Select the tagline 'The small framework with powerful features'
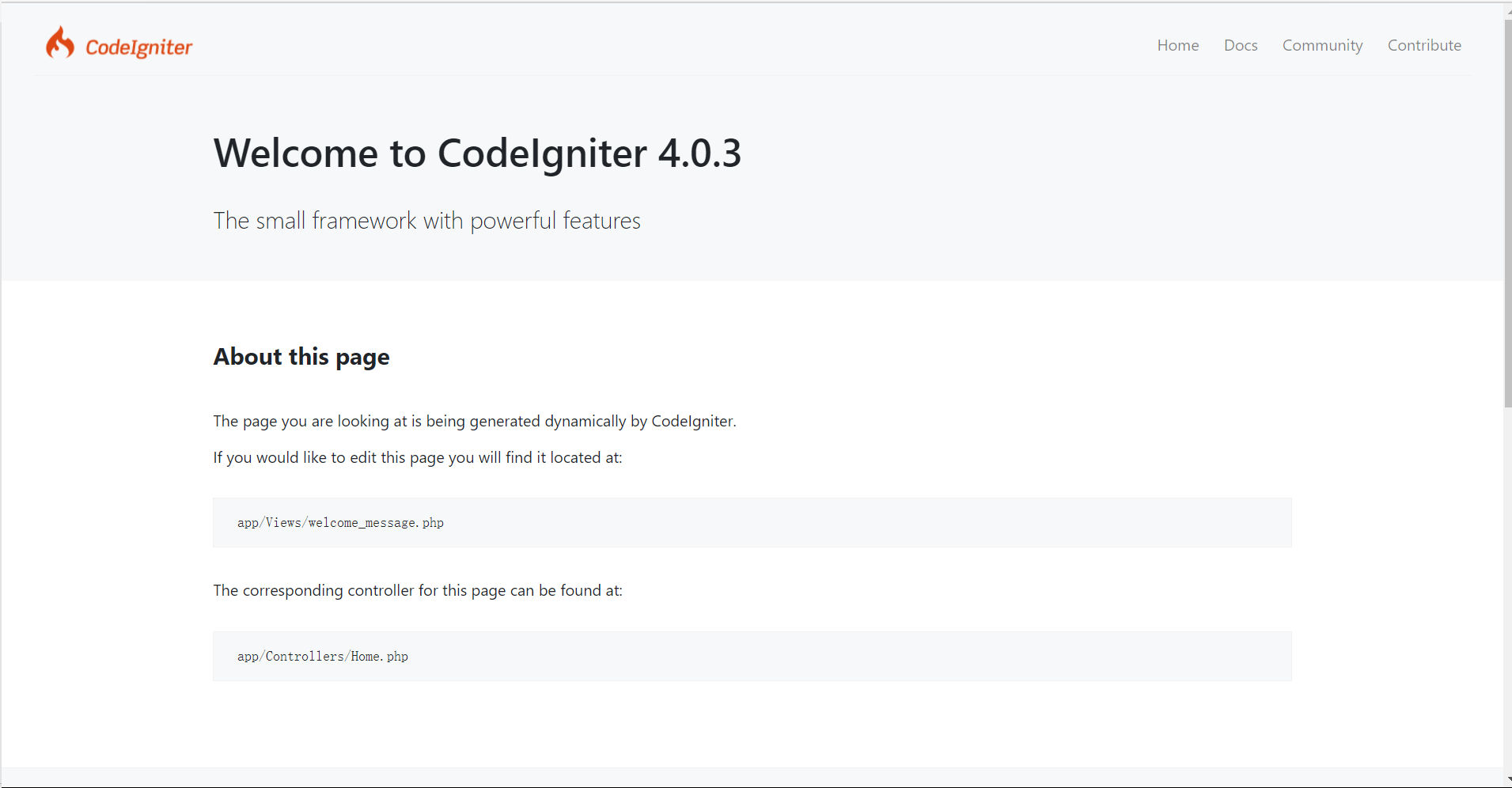The height and width of the screenshot is (788, 1512). click(x=426, y=221)
